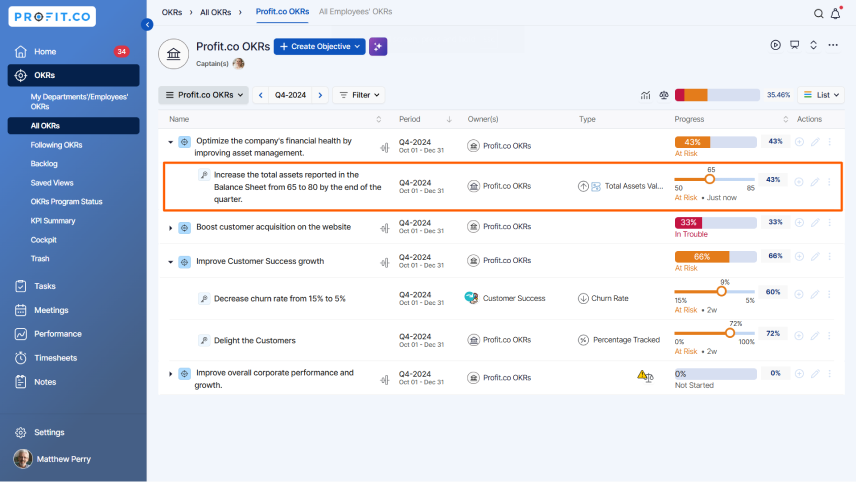
Task: Open alignment icon for Optimize financial health objective
Action: [385, 147]
